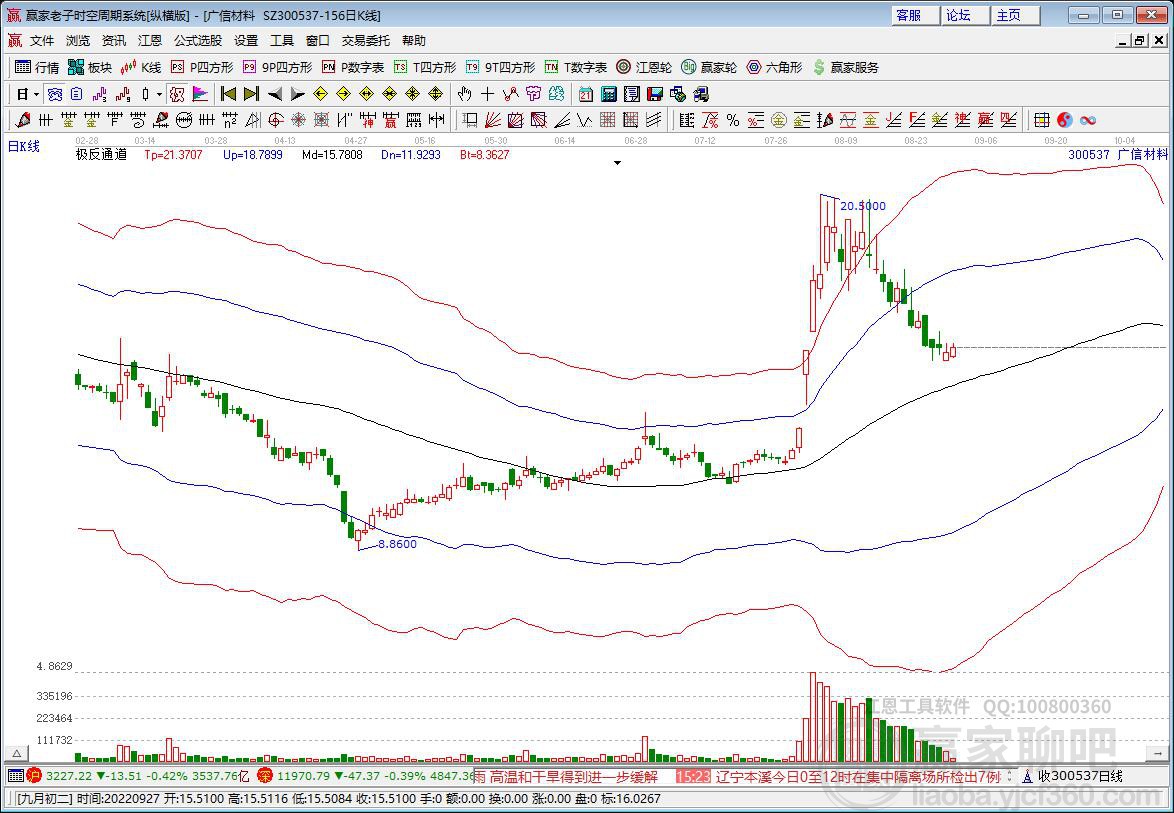The image size is (1174, 813).
Task: Click the 300537 广信材料 stock label
Action: [x=1118, y=154]
